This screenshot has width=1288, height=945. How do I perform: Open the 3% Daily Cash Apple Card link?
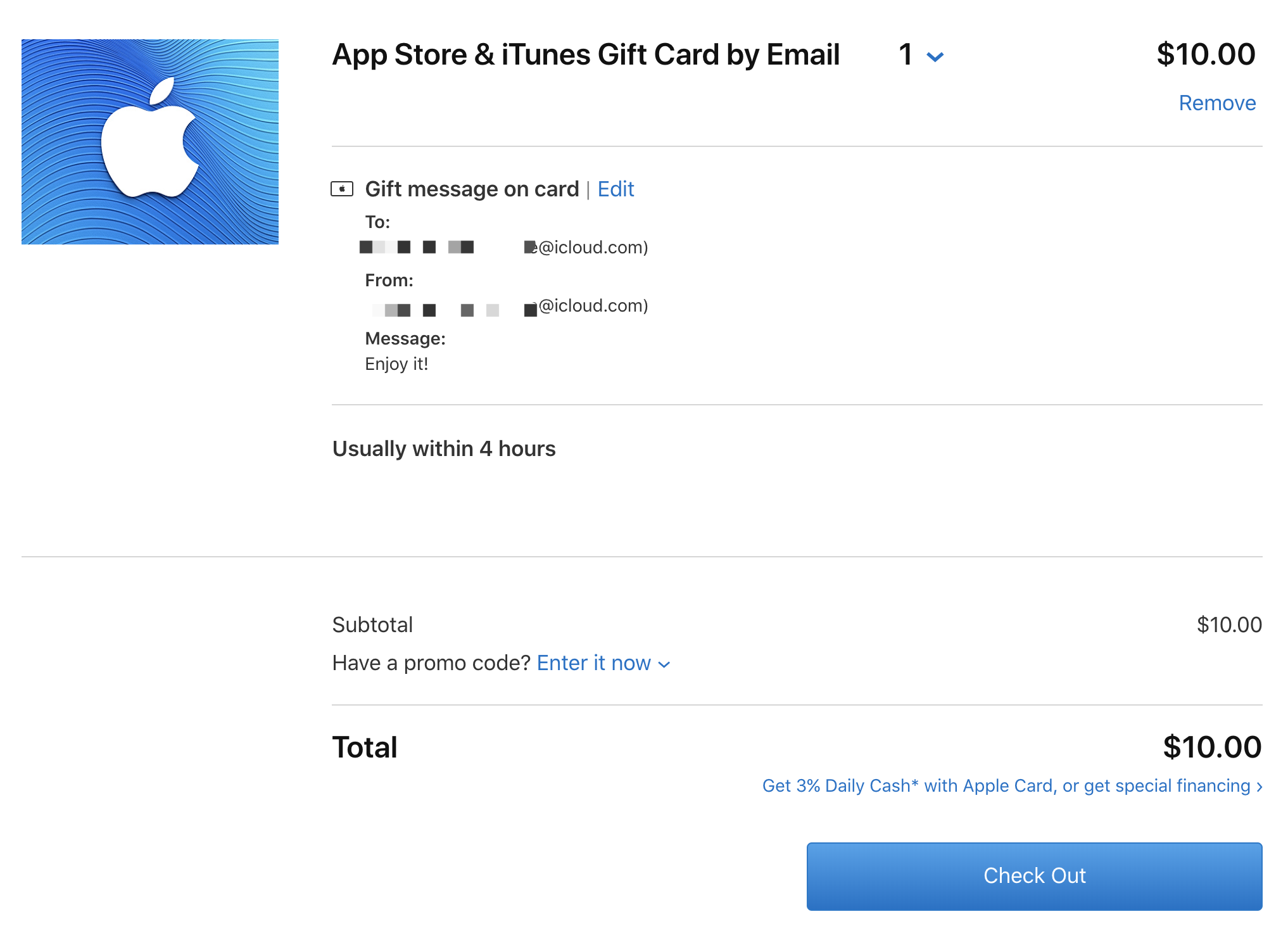[1006, 785]
